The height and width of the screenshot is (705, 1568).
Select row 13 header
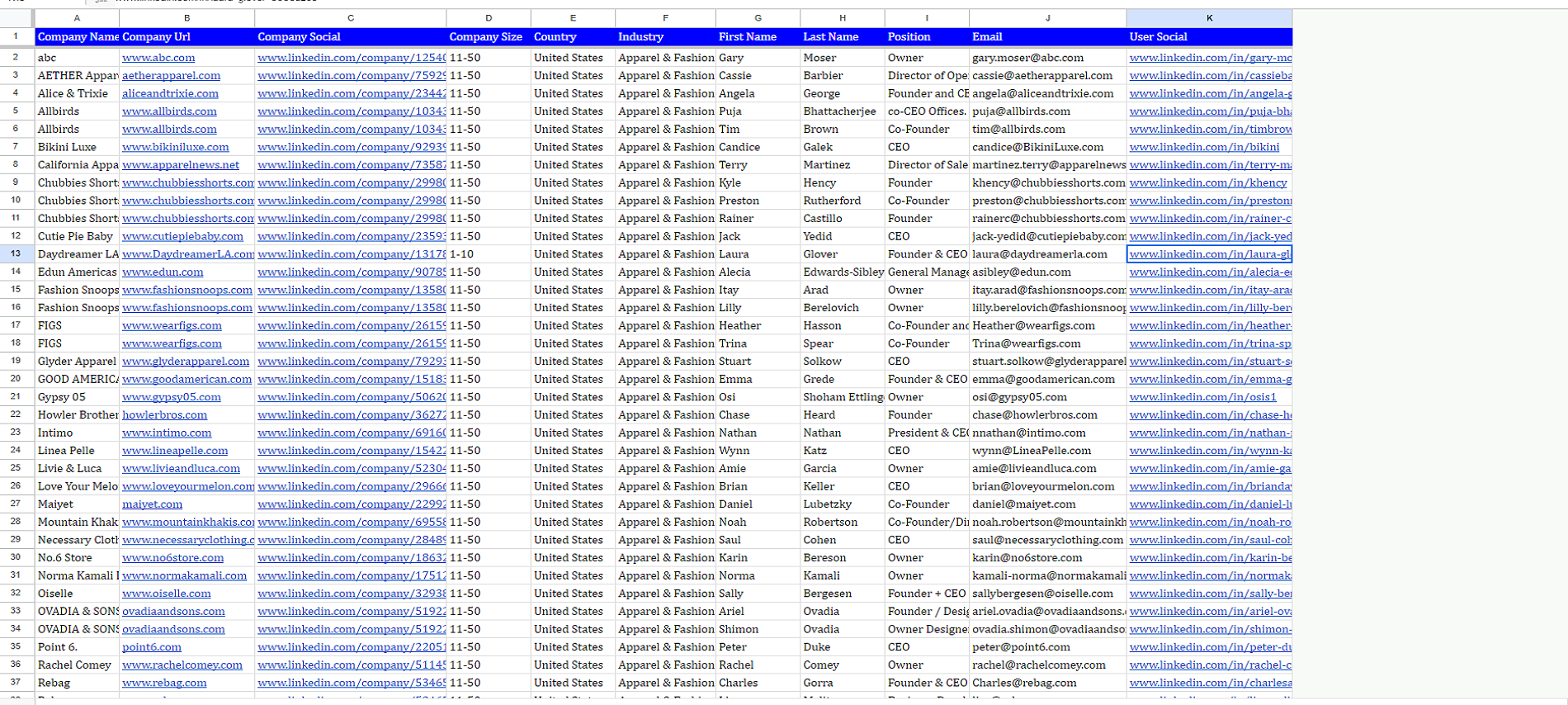point(16,253)
